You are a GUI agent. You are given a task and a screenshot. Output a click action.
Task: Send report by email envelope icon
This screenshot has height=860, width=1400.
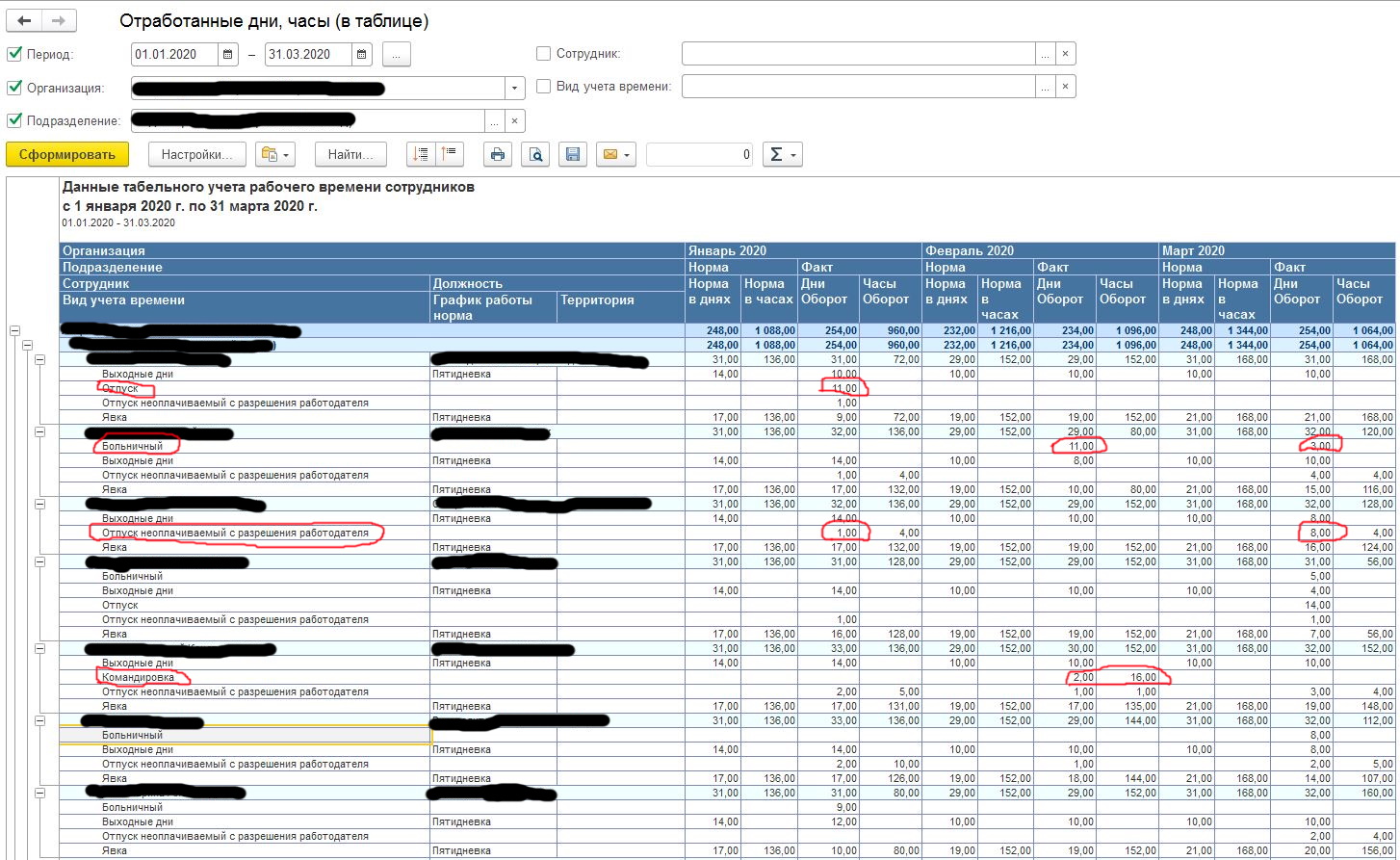click(616, 154)
